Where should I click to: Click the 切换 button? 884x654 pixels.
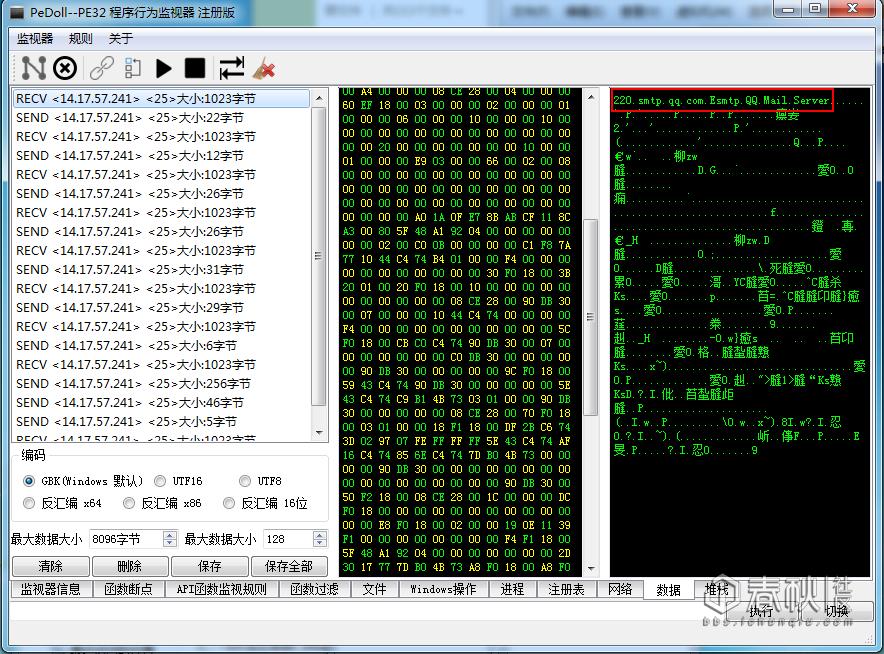click(837, 611)
